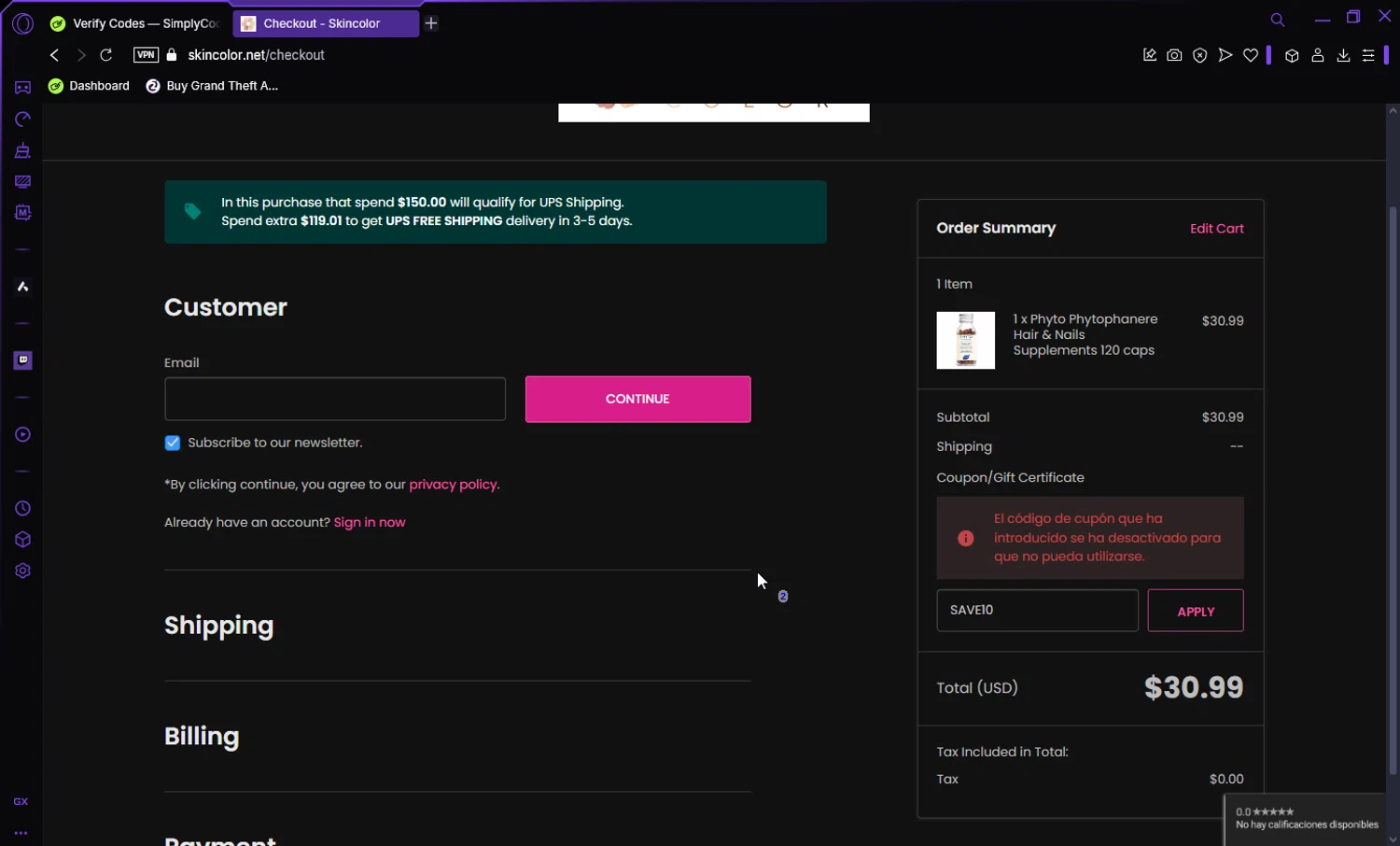This screenshot has height=846, width=1400.
Task: Open Buy Grand Theft A... bookmark
Action: (212, 86)
